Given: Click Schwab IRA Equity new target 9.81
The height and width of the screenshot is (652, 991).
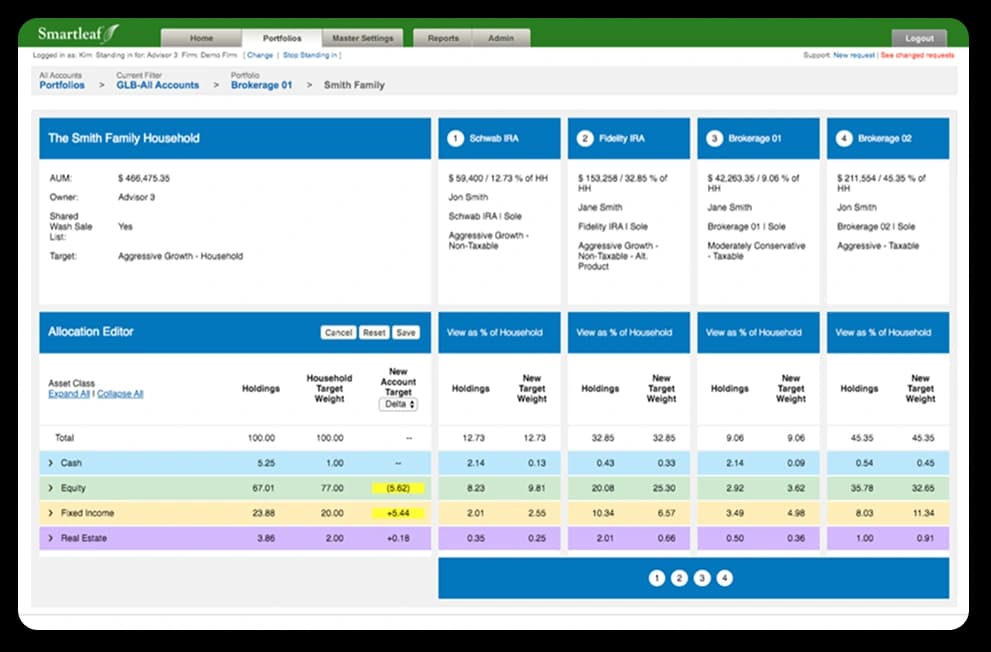Looking at the screenshot, I should (x=537, y=488).
